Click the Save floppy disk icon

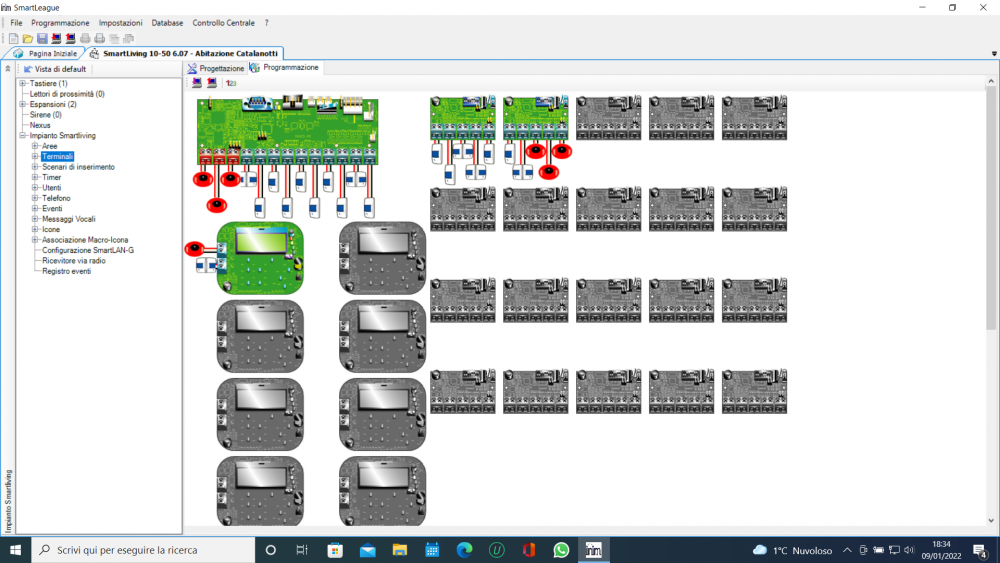42,38
